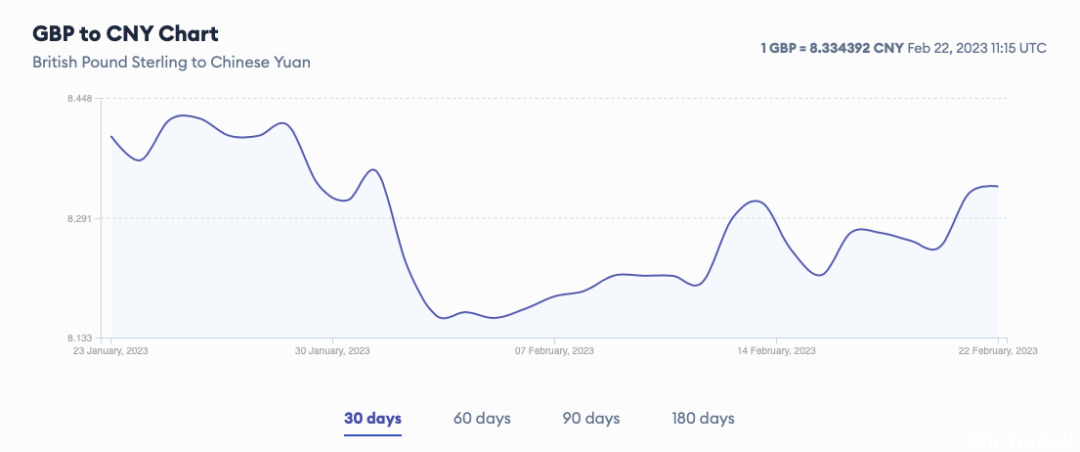Click the 23 January, 2023 axis label
The width and height of the screenshot is (1080, 452).
(x=111, y=351)
